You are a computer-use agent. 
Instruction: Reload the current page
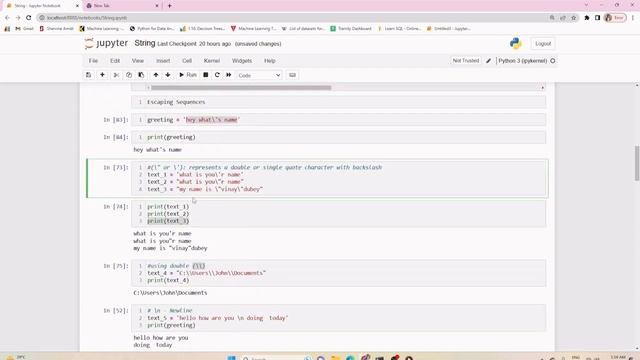[x=29, y=18]
